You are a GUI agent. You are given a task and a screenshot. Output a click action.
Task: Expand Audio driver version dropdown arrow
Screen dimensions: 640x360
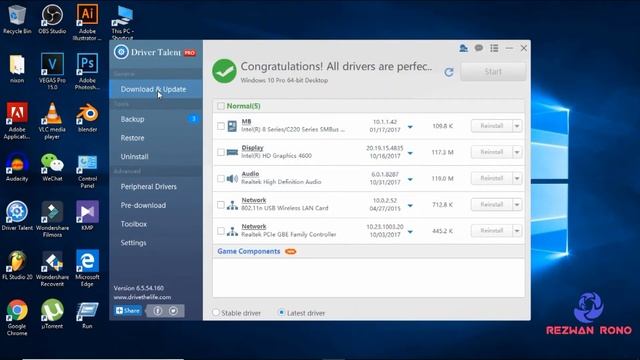point(410,179)
